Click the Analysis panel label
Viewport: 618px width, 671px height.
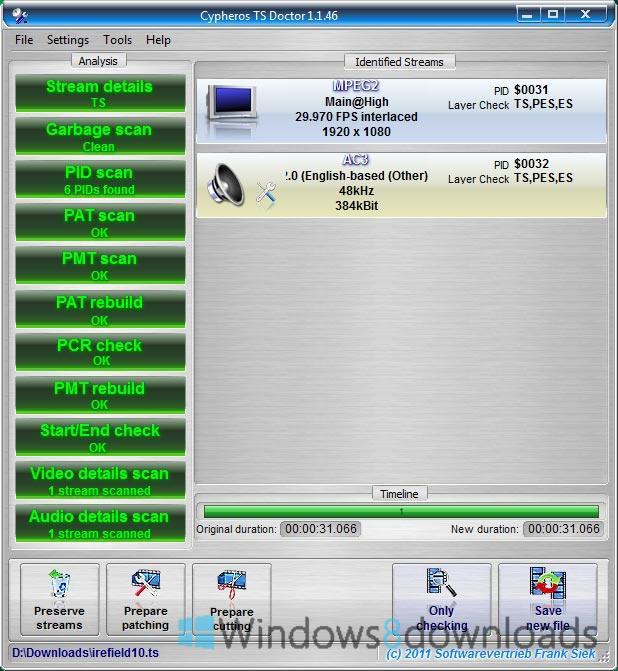click(x=98, y=61)
